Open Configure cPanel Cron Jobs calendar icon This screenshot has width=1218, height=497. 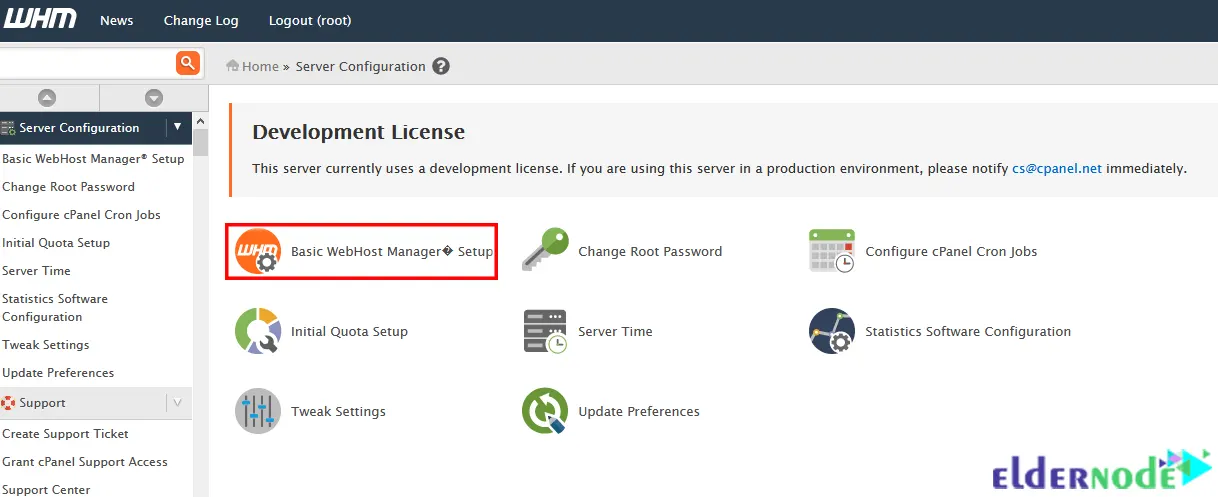pyautogui.click(x=832, y=251)
